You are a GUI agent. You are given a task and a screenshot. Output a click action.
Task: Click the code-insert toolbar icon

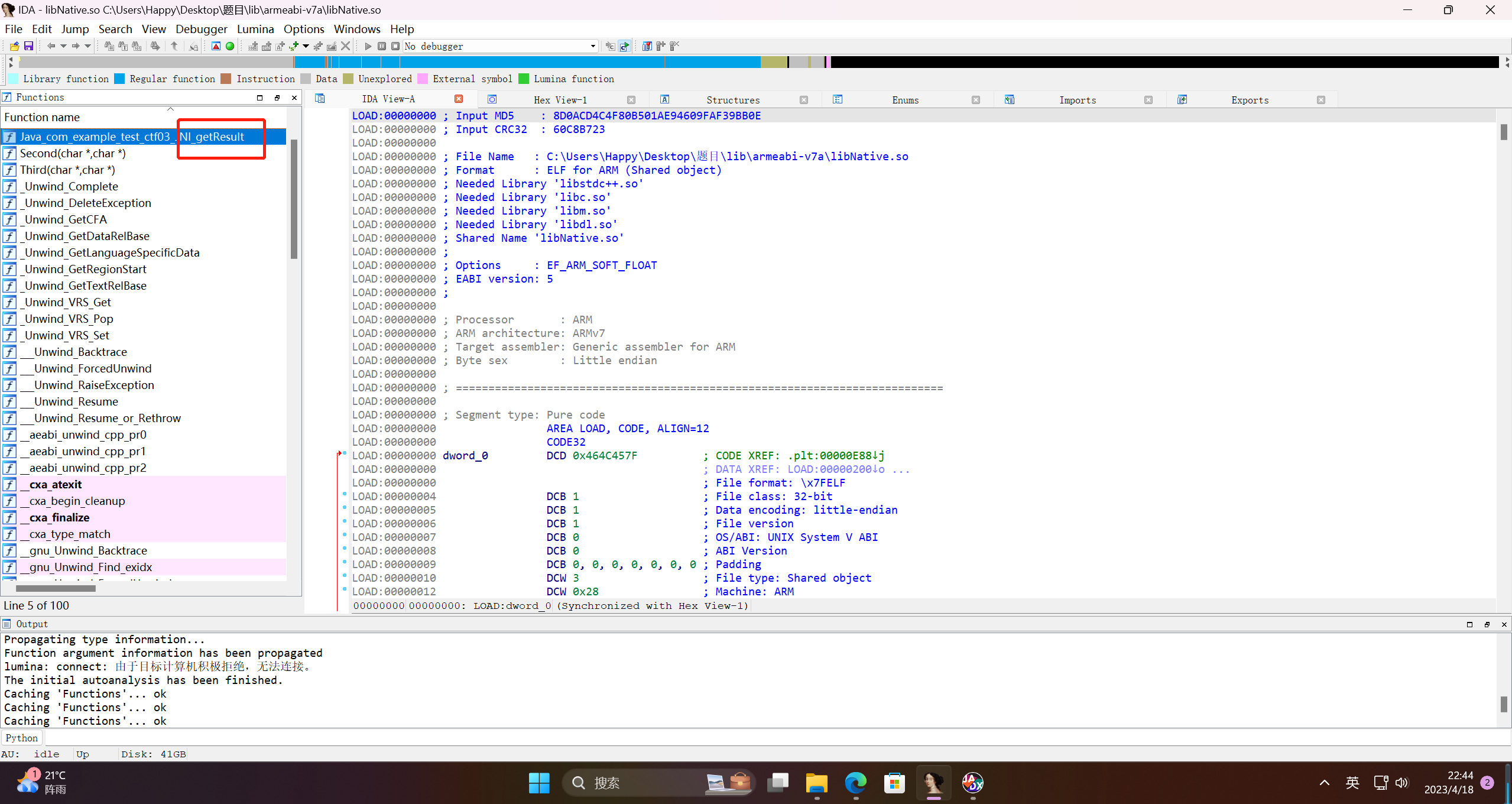(253, 46)
